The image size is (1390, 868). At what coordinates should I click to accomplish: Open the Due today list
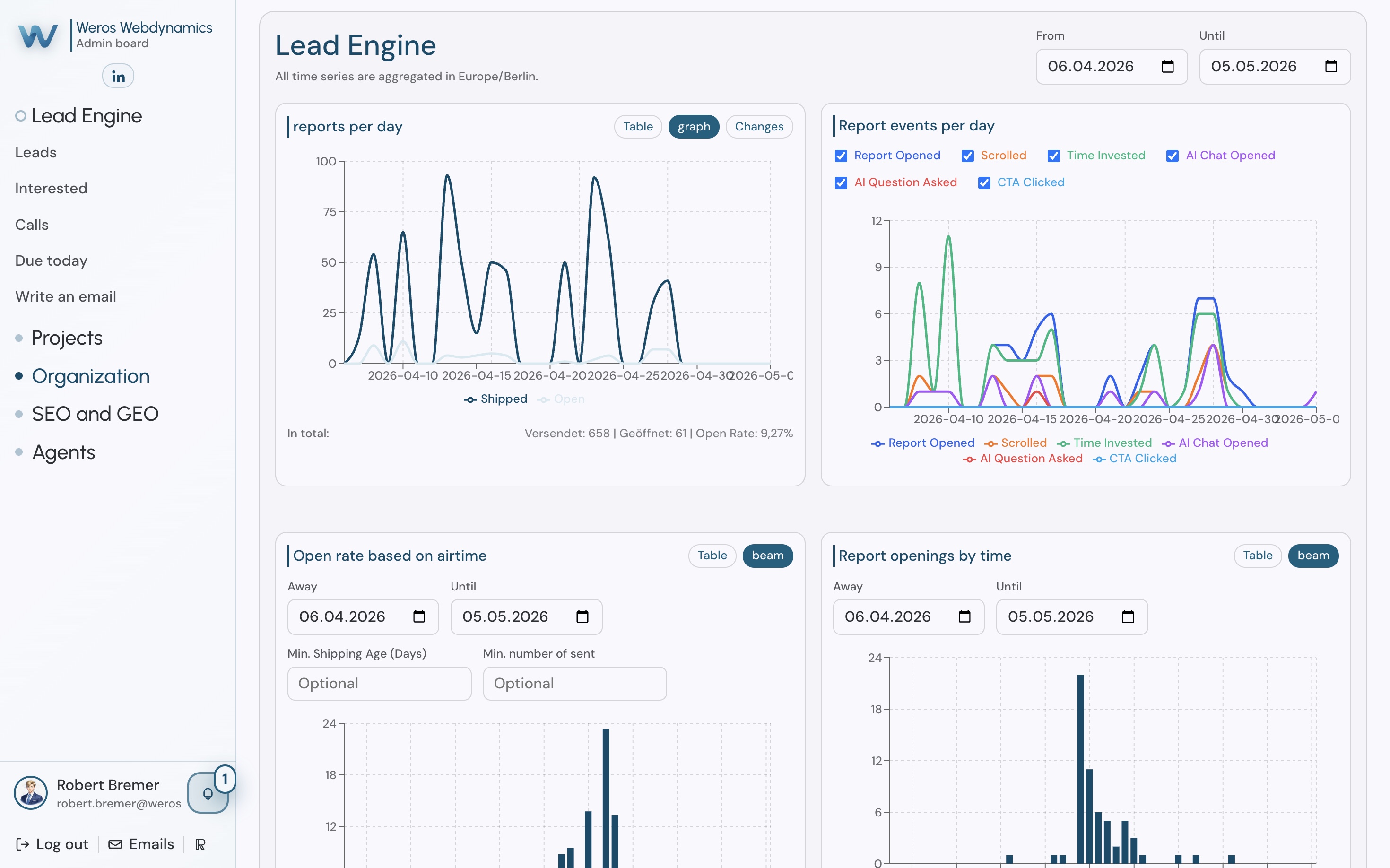(51, 260)
